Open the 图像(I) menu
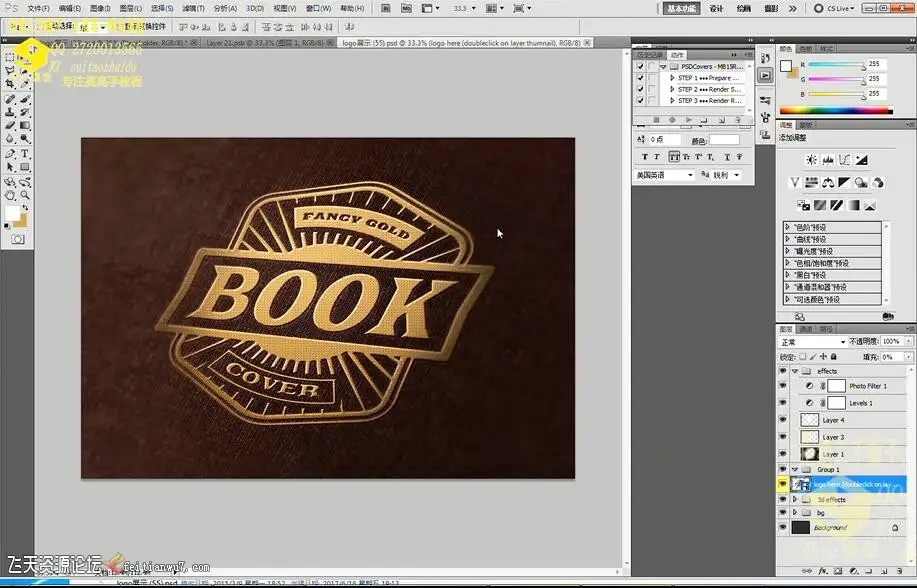 (x=100, y=8)
